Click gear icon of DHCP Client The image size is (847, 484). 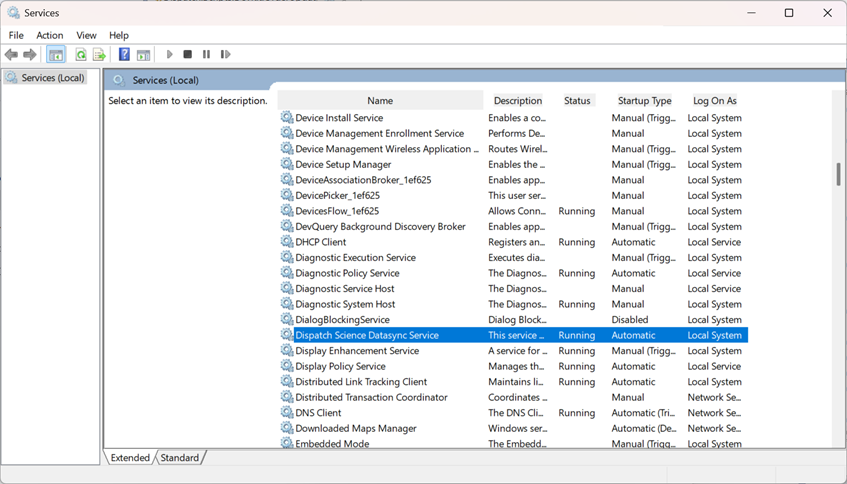286,241
